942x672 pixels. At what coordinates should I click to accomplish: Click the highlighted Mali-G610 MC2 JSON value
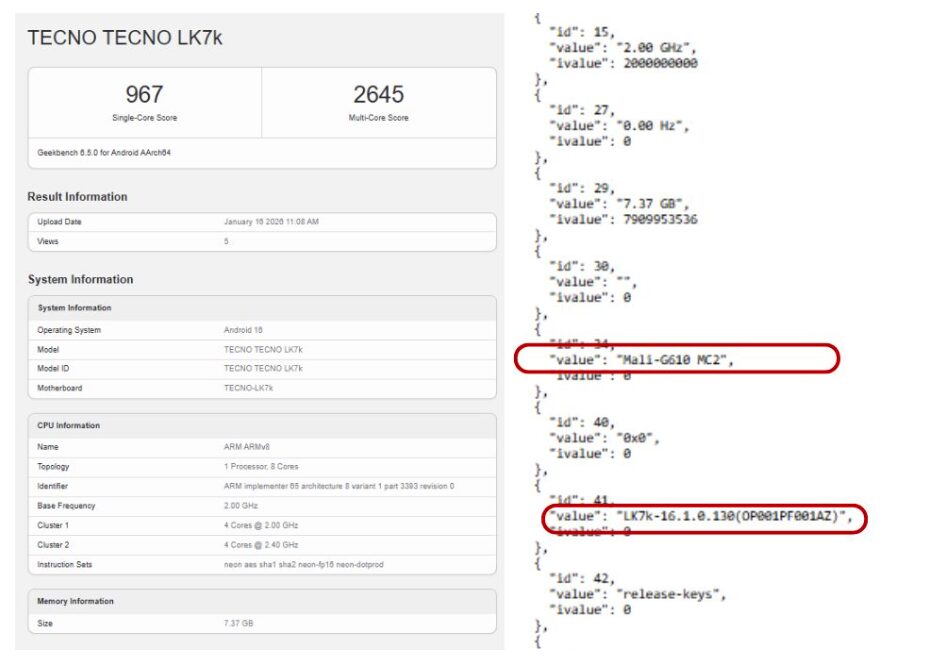[x=676, y=360]
